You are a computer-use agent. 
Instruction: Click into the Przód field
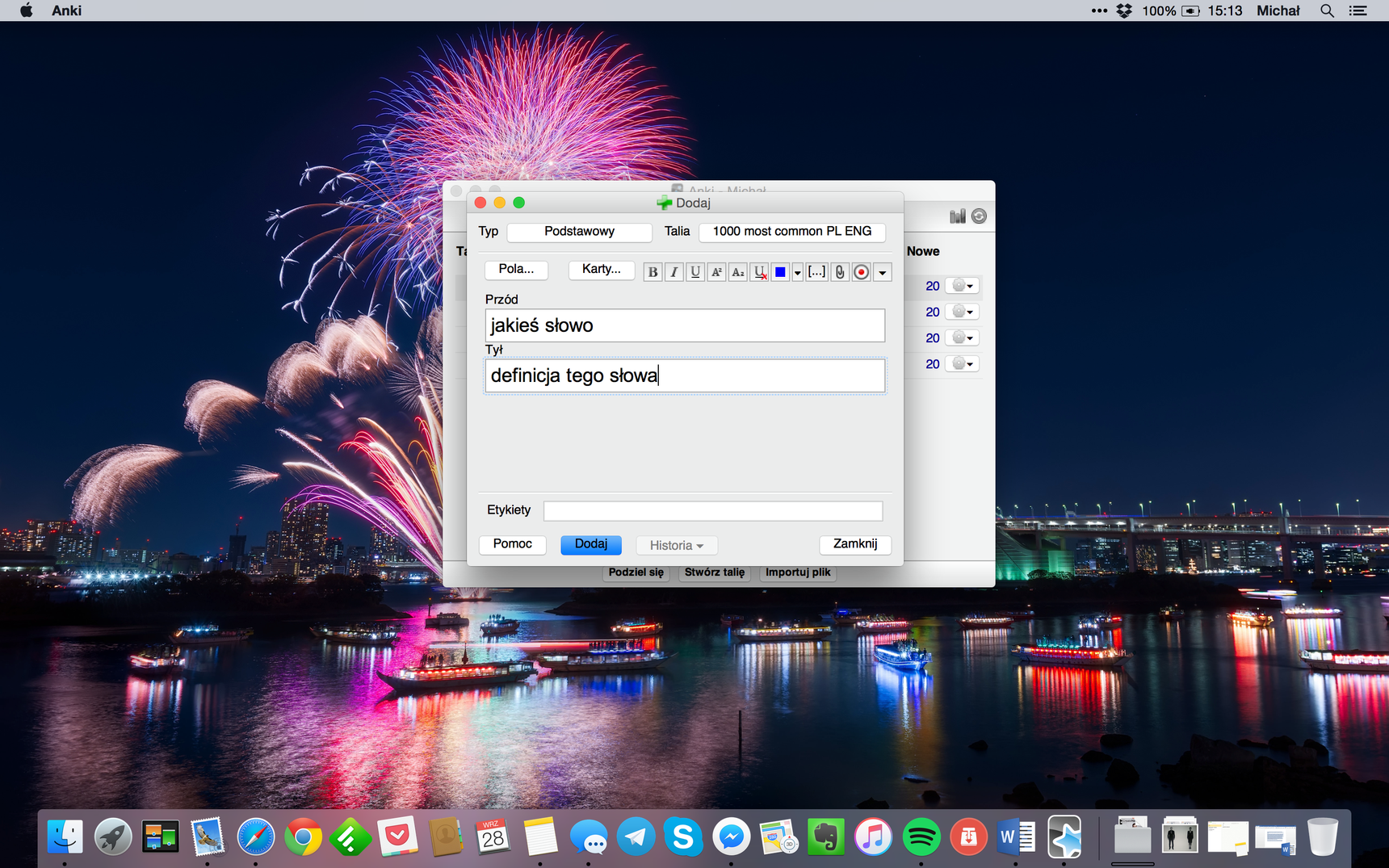(685, 325)
